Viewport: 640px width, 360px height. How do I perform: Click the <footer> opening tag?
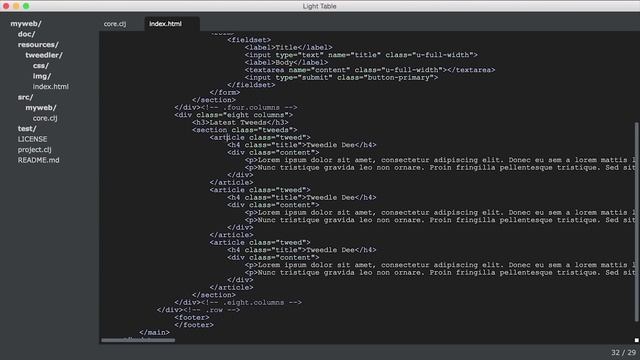192,318
